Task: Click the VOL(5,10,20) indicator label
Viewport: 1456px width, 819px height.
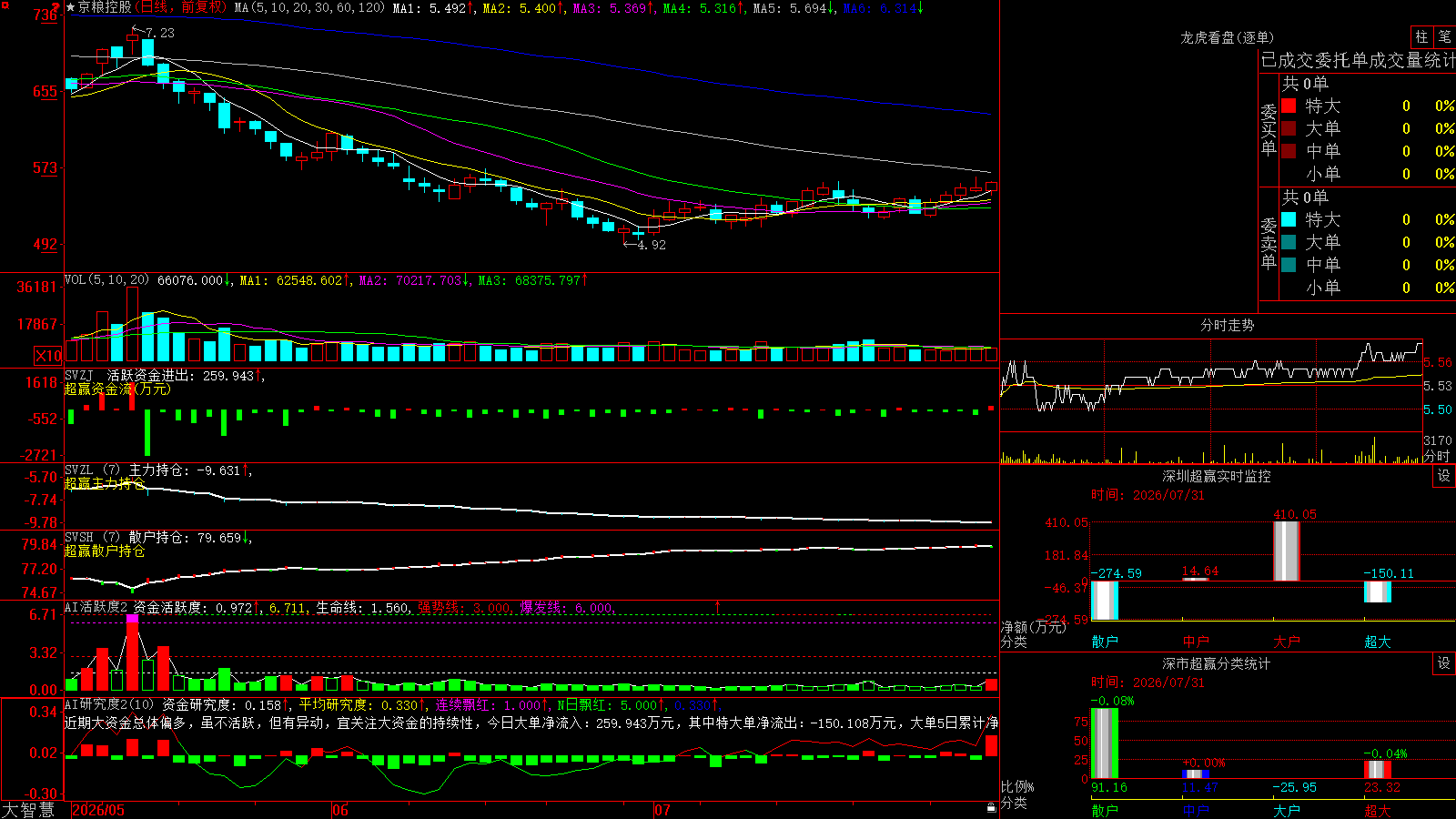Action: click(107, 280)
